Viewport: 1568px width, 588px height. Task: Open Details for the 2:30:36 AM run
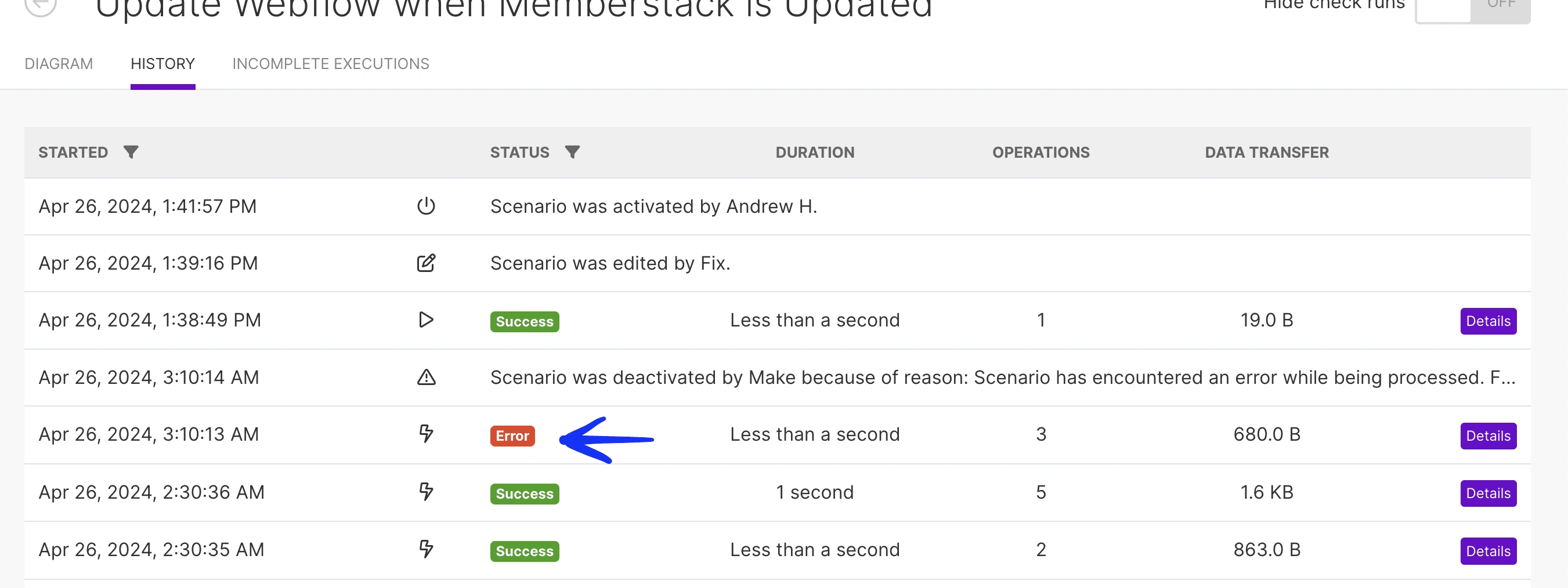(1488, 492)
